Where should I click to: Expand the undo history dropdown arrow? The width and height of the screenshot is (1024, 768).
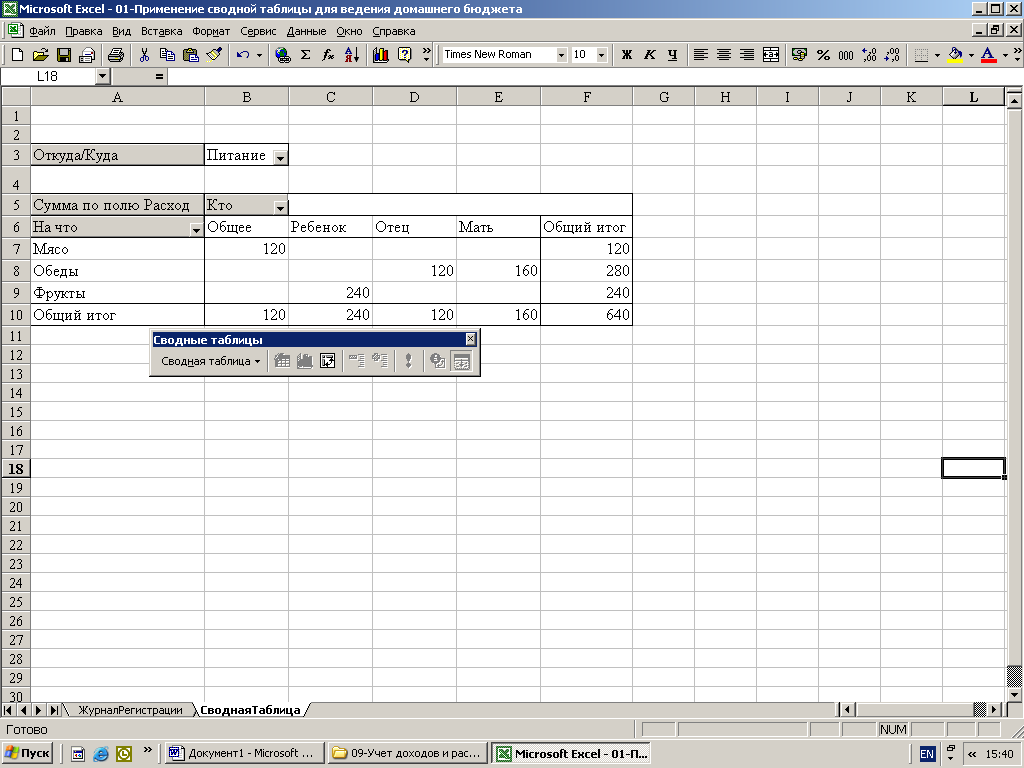(259, 55)
